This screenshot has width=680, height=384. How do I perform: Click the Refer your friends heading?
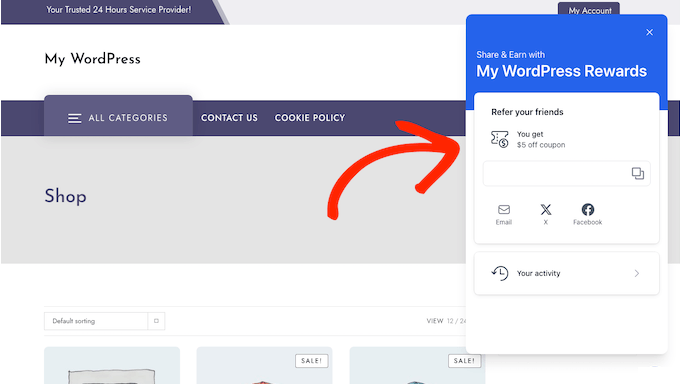click(x=527, y=112)
